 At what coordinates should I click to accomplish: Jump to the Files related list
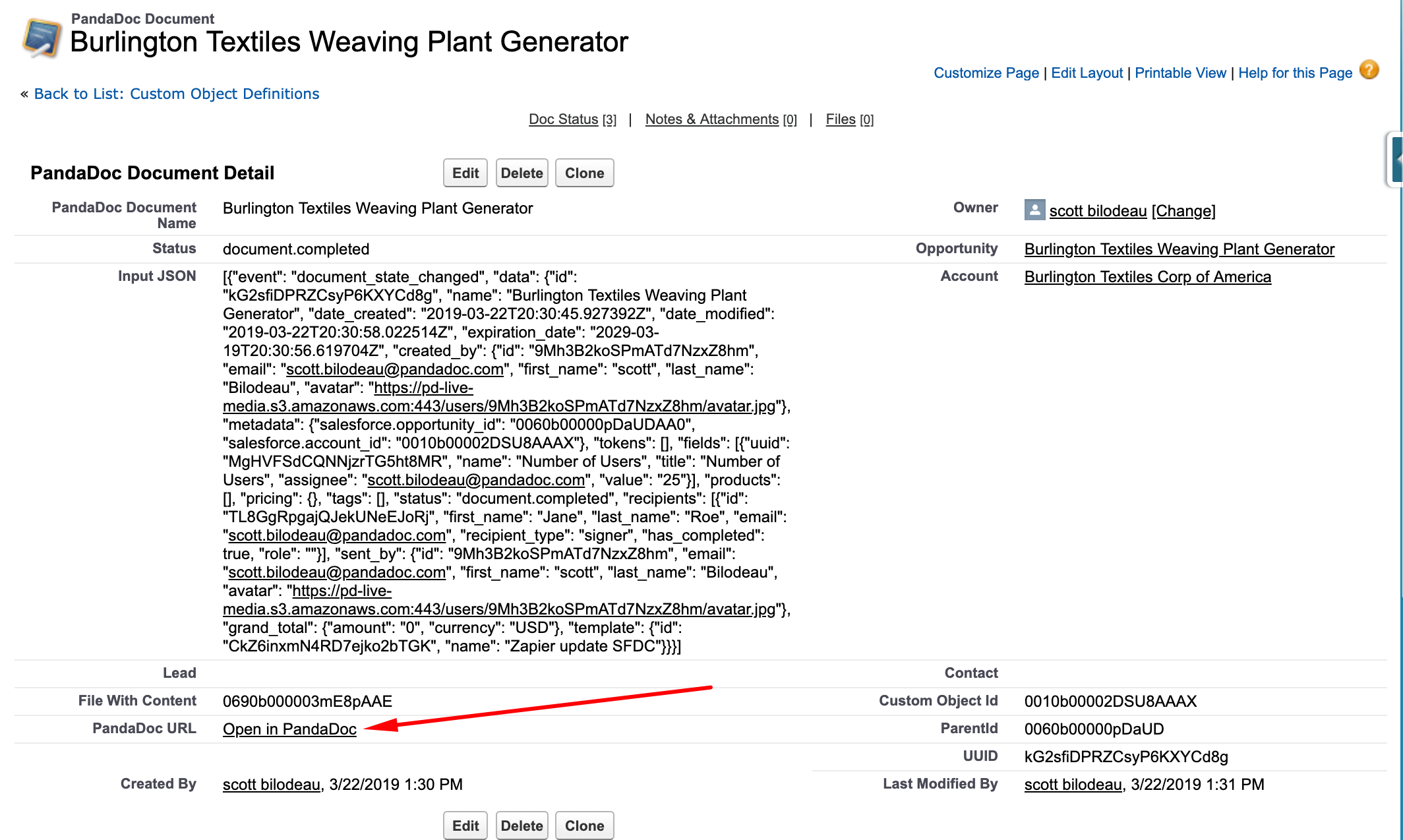840,119
